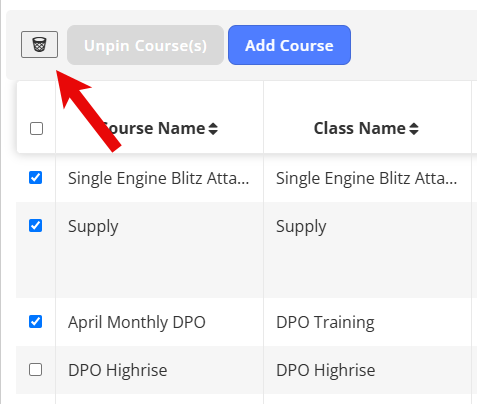Image resolution: width=477 pixels, height=404 pixels.
Task: Click the DPO Training class name
Action: tap(325, 323)
